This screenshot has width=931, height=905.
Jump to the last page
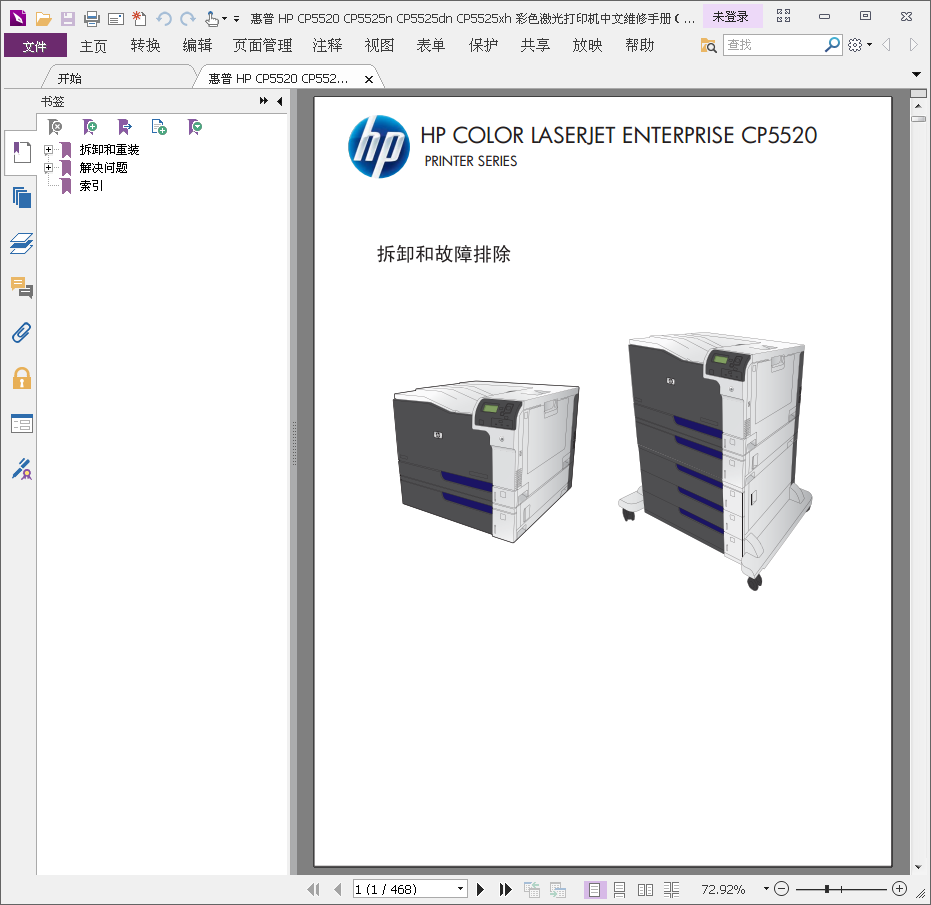(x=505, y=889)
